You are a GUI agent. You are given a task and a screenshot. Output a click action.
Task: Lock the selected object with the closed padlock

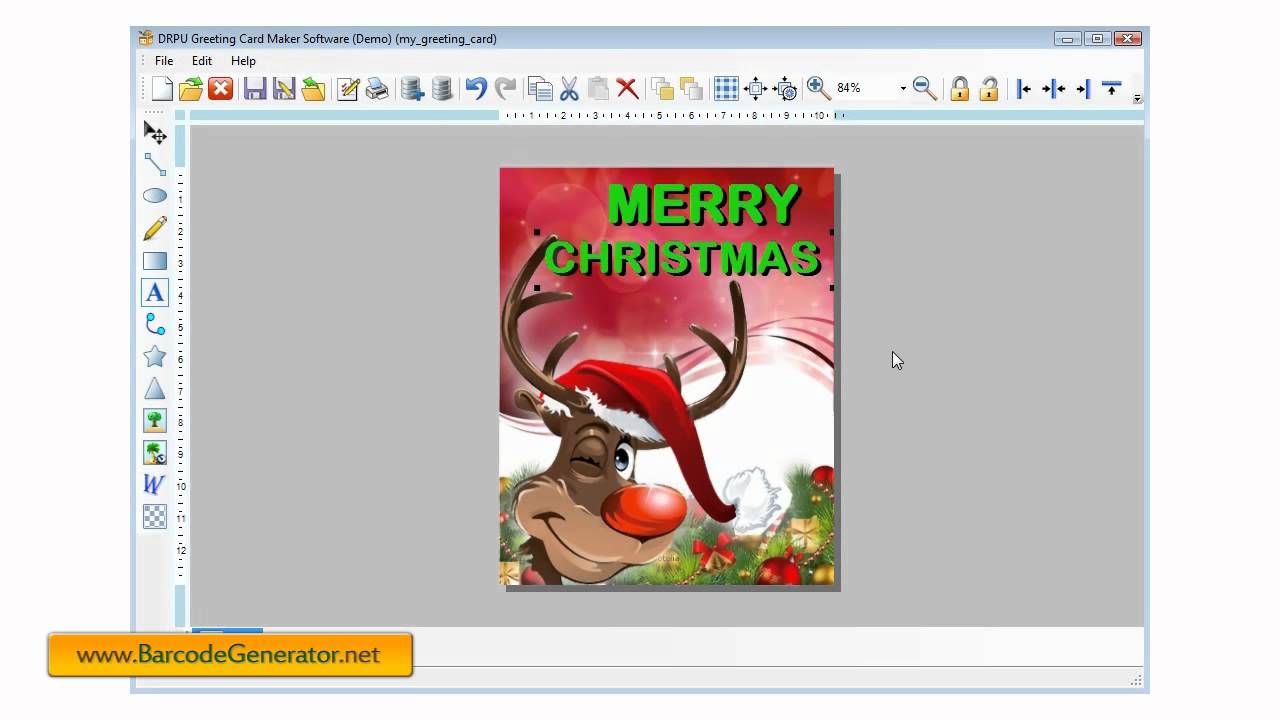click(x=960, y=89)
